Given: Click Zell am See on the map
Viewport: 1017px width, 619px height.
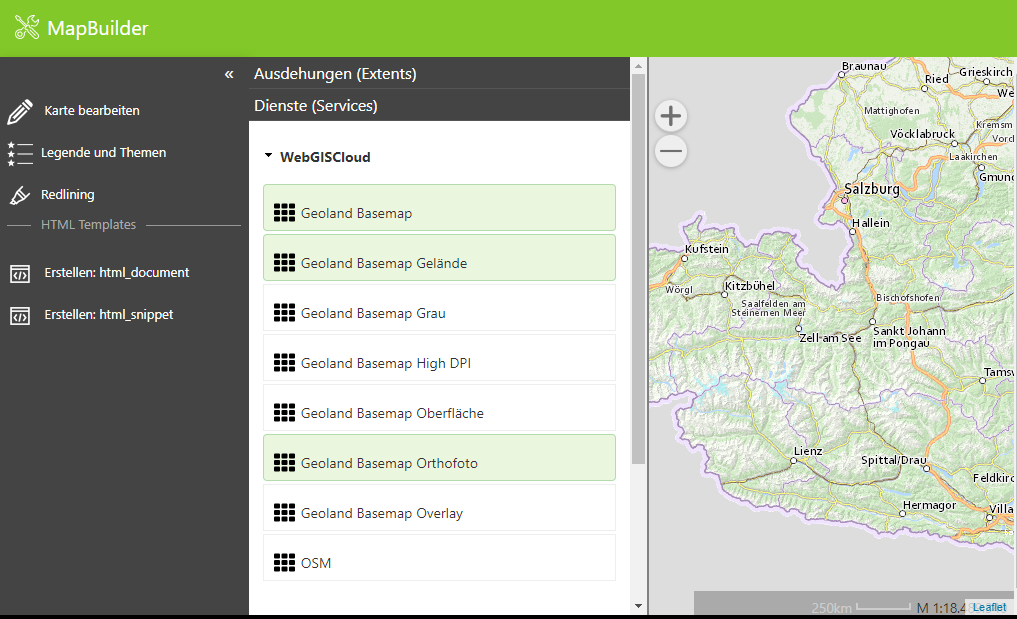Looking at the screenshot, I should pyautogui.click(x=830, y=338).
